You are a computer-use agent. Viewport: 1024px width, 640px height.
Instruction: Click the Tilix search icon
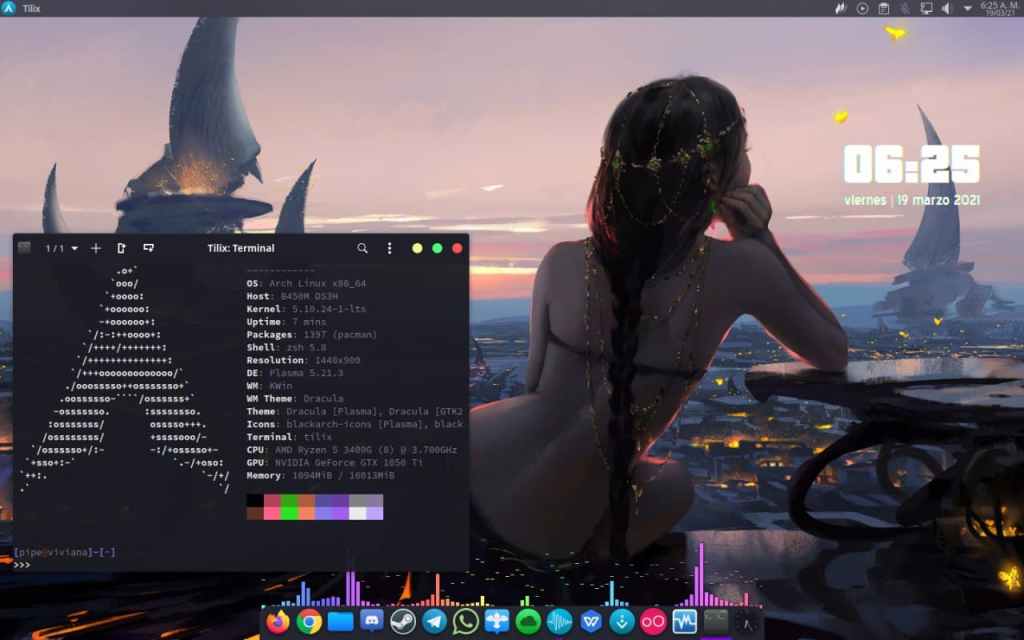click(362, 248)
